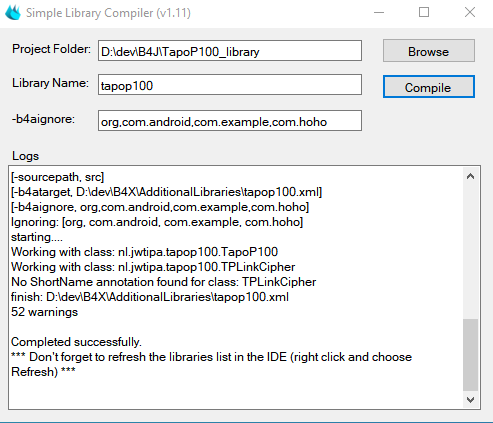Viewport: 493px width, 423px height.
Task: Click the window title 'Simple Library Compiler (v1.11)'
Action: pyautogui.click(x=108, y=13)
